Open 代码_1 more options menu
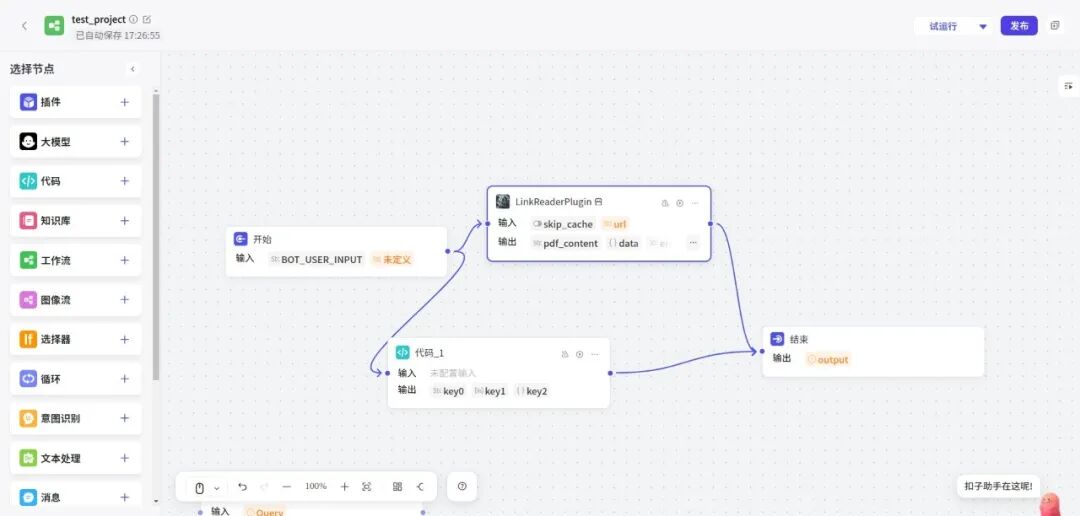 click(x=595, y=354)
